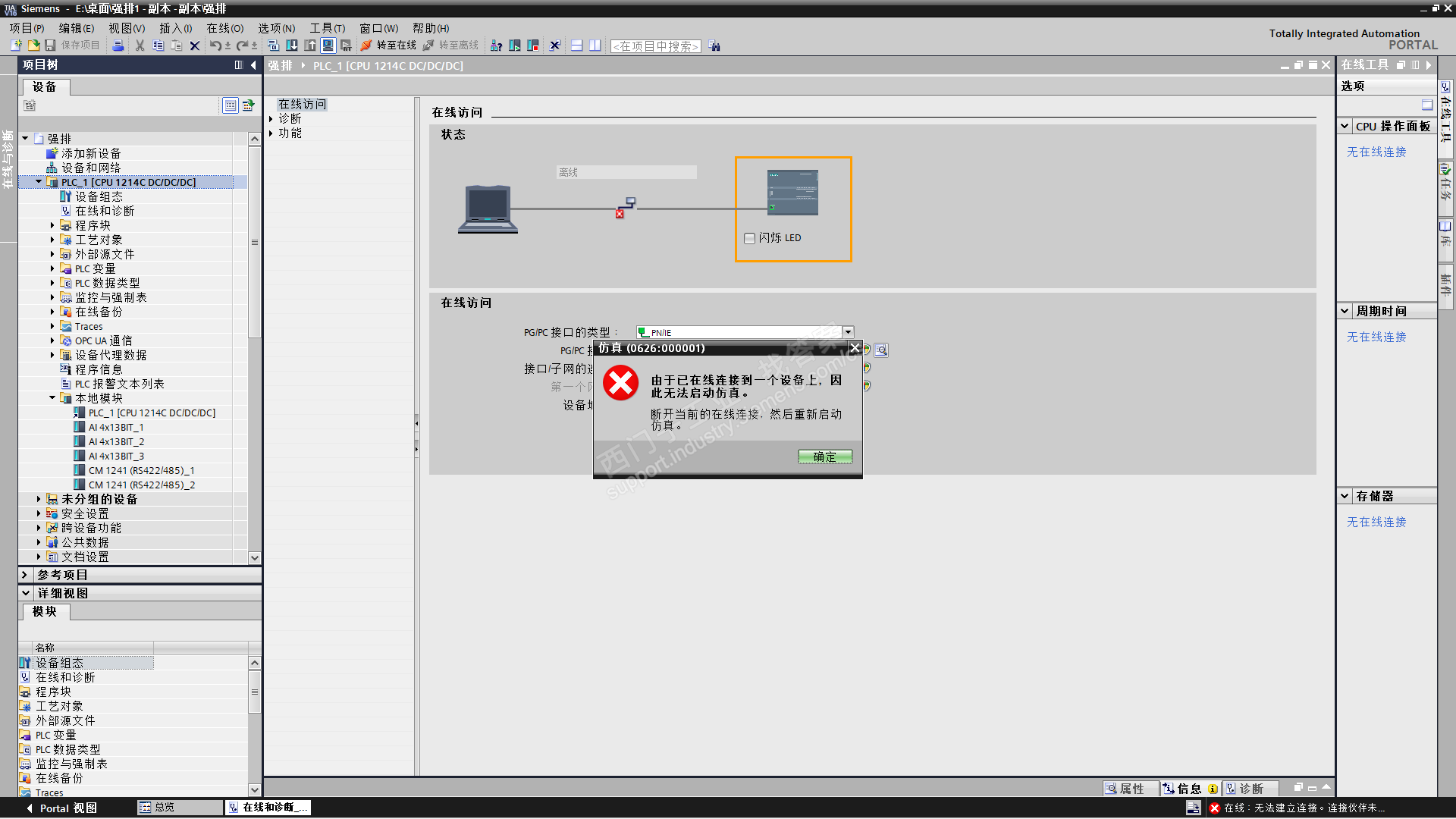
Task: Expand the Reference projects panel
Action: point(25,575)
